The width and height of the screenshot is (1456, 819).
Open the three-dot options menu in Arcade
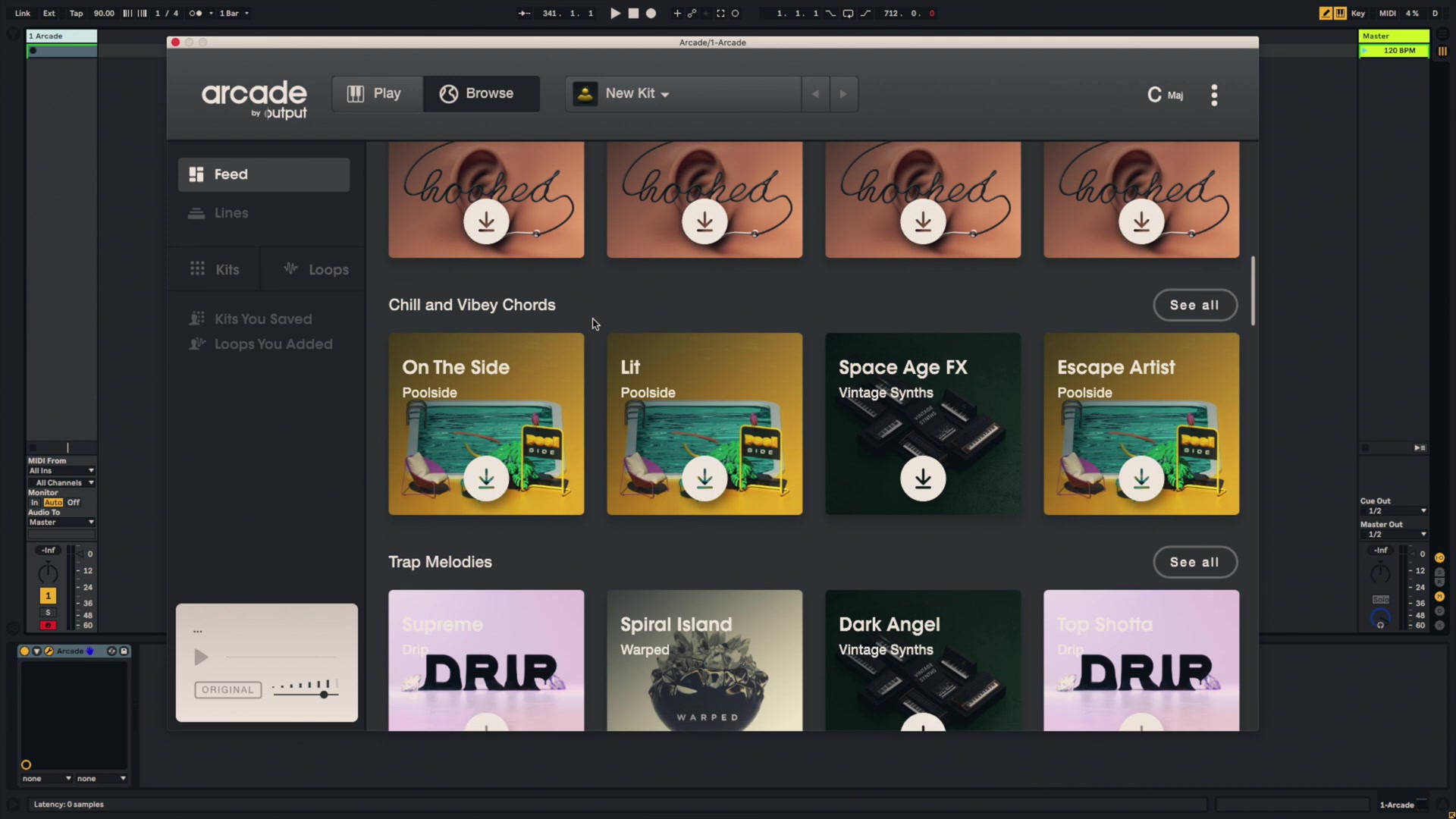[1214, 95]
